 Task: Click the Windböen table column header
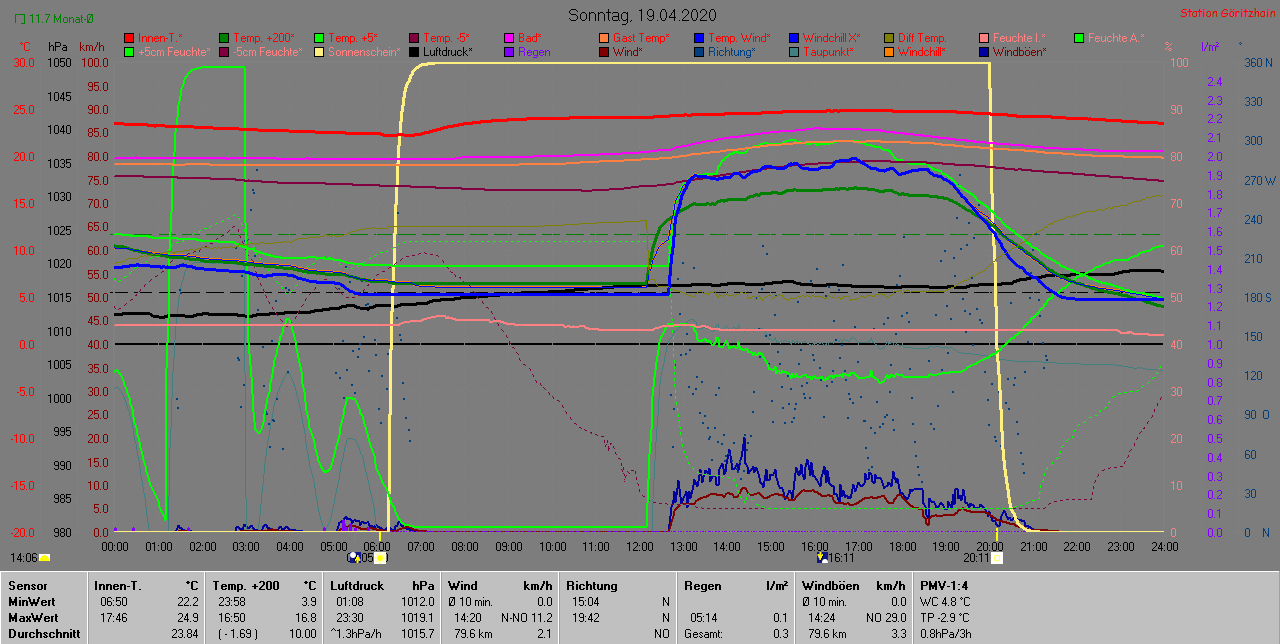click(829, 584)
